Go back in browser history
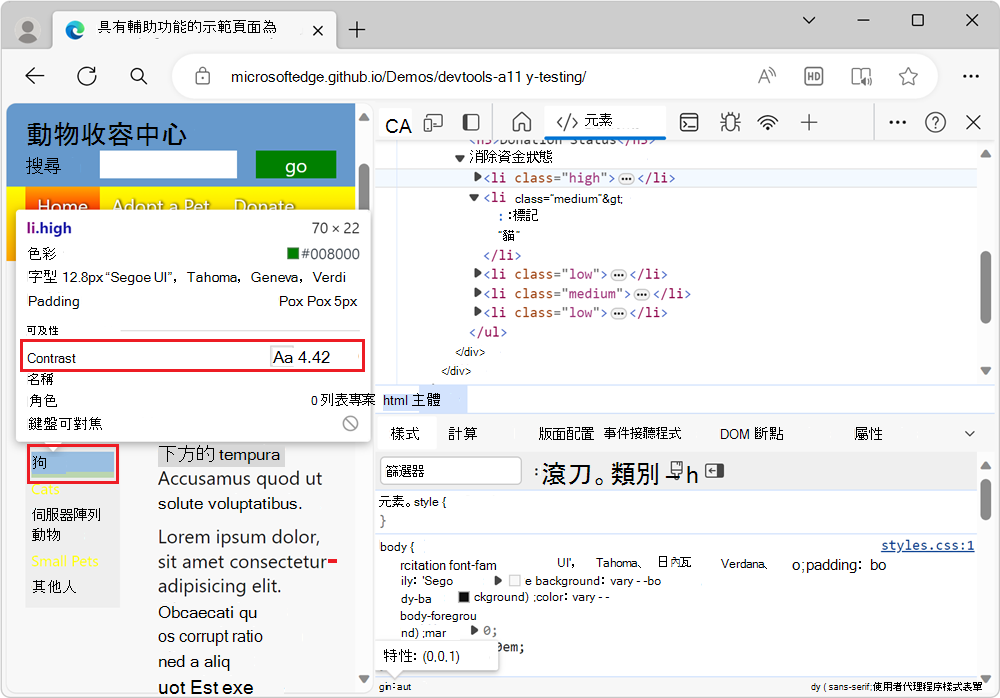This screenshot has height=698, width=1000. tap(35, 77)
